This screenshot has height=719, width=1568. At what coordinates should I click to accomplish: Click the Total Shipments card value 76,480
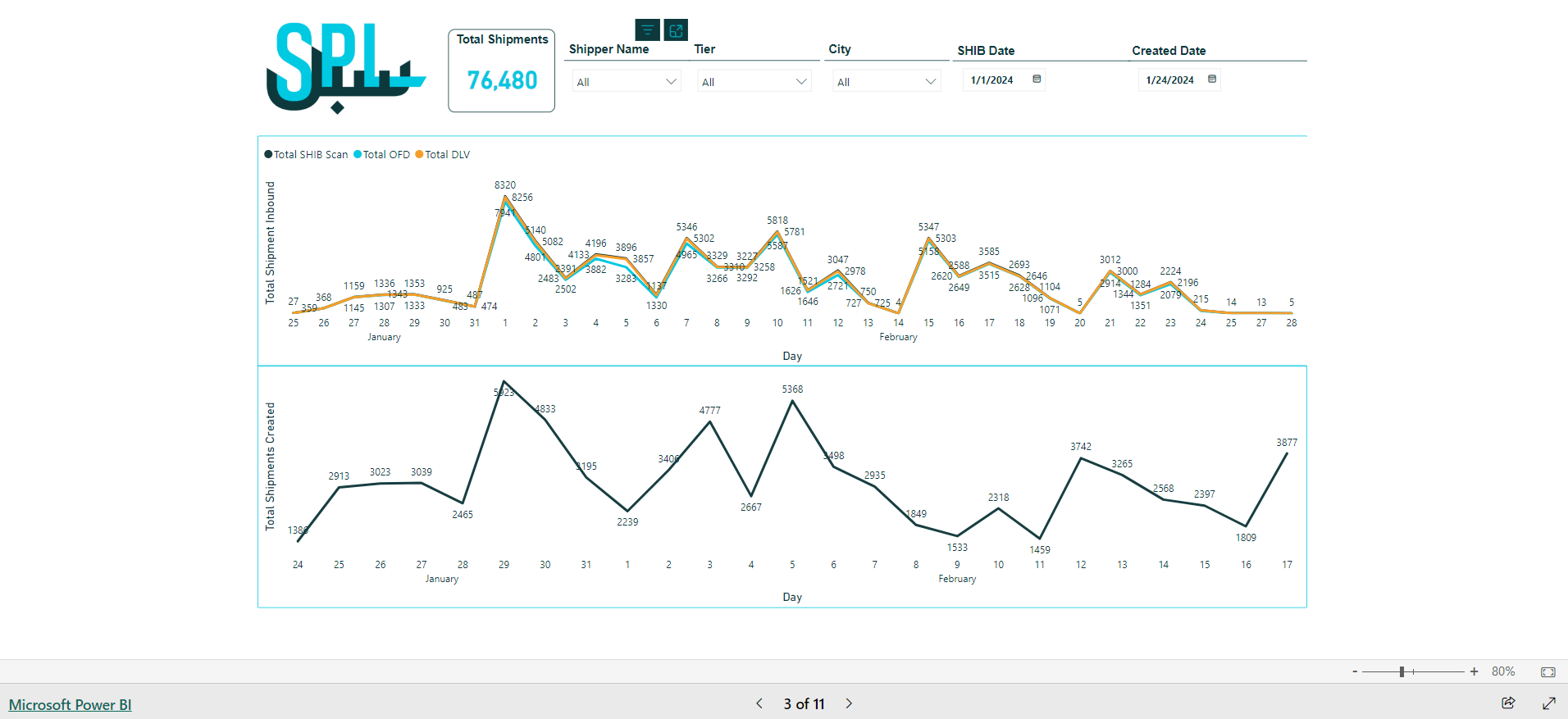coord(502,80)
